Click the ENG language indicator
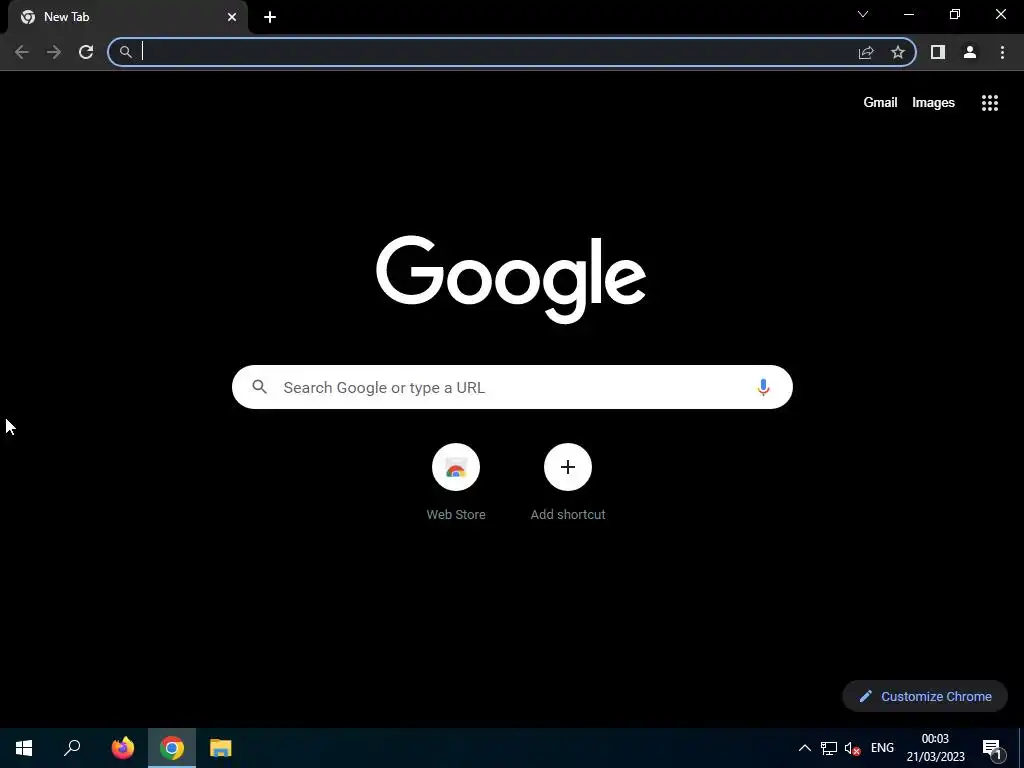 coord(882,748)
